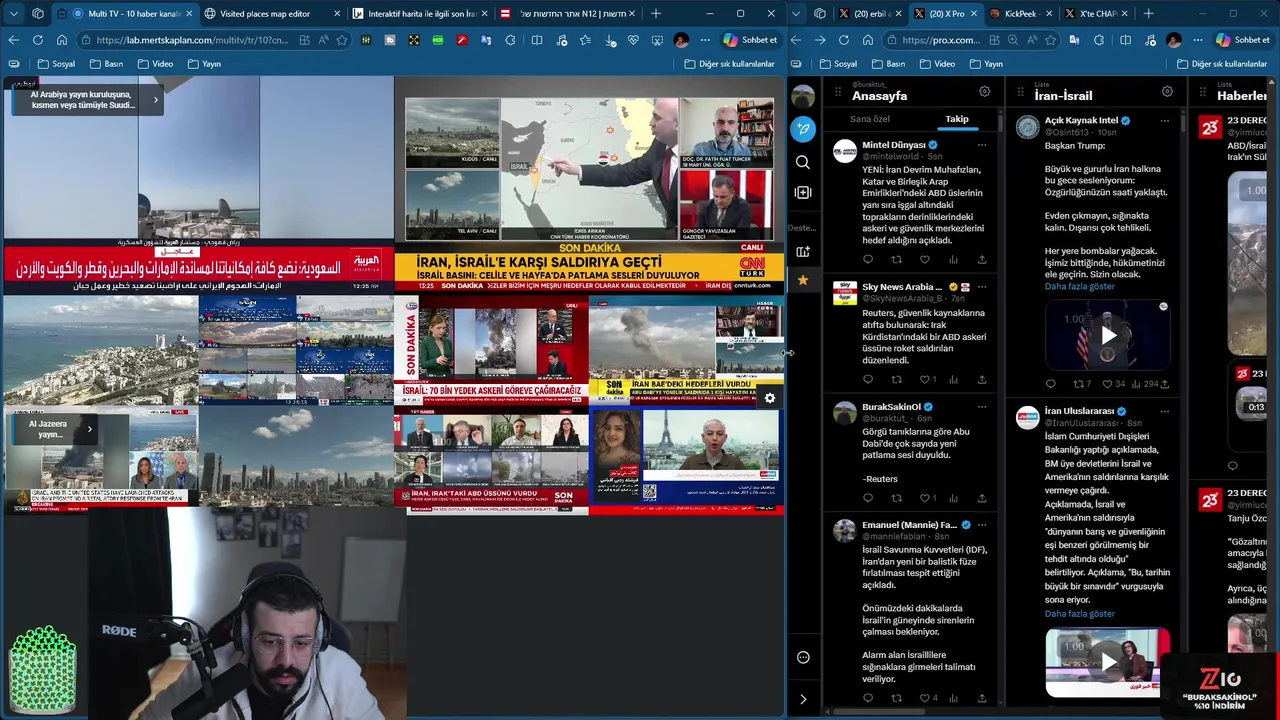Open Açık Kaynak Intel profile name

[1081, 120]
